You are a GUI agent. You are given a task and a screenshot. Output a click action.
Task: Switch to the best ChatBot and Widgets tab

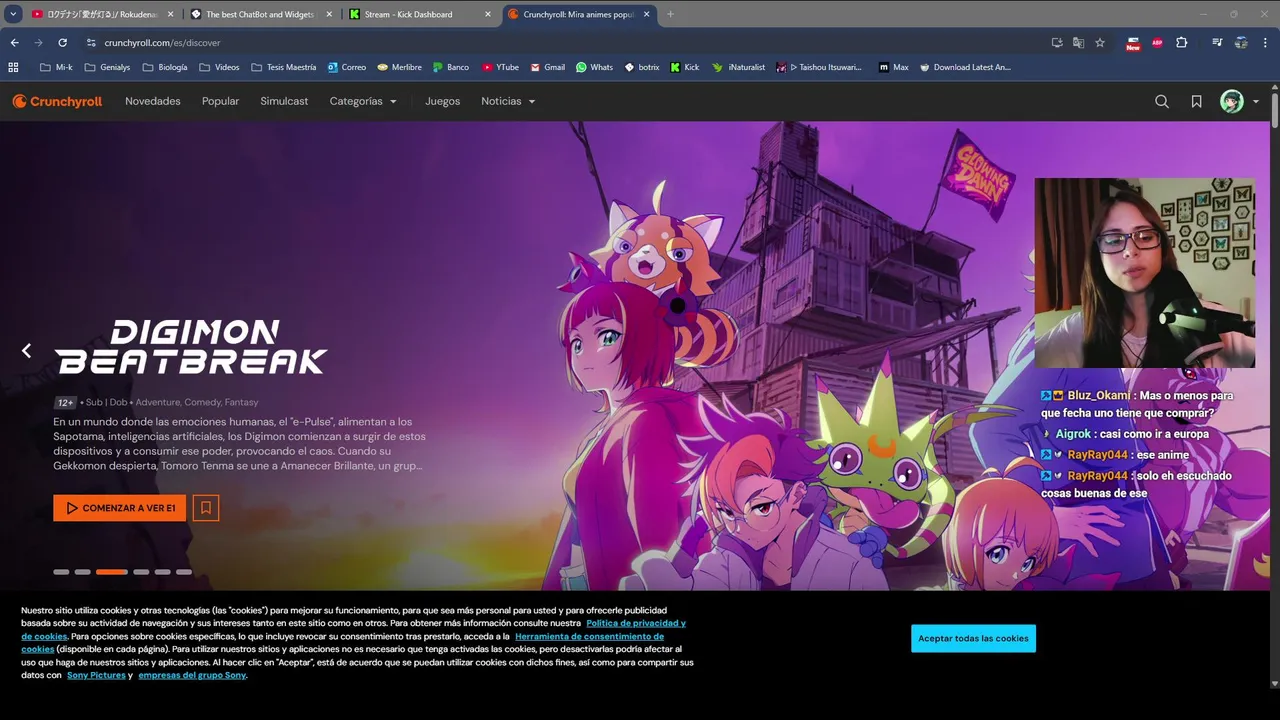coord(261,14)
